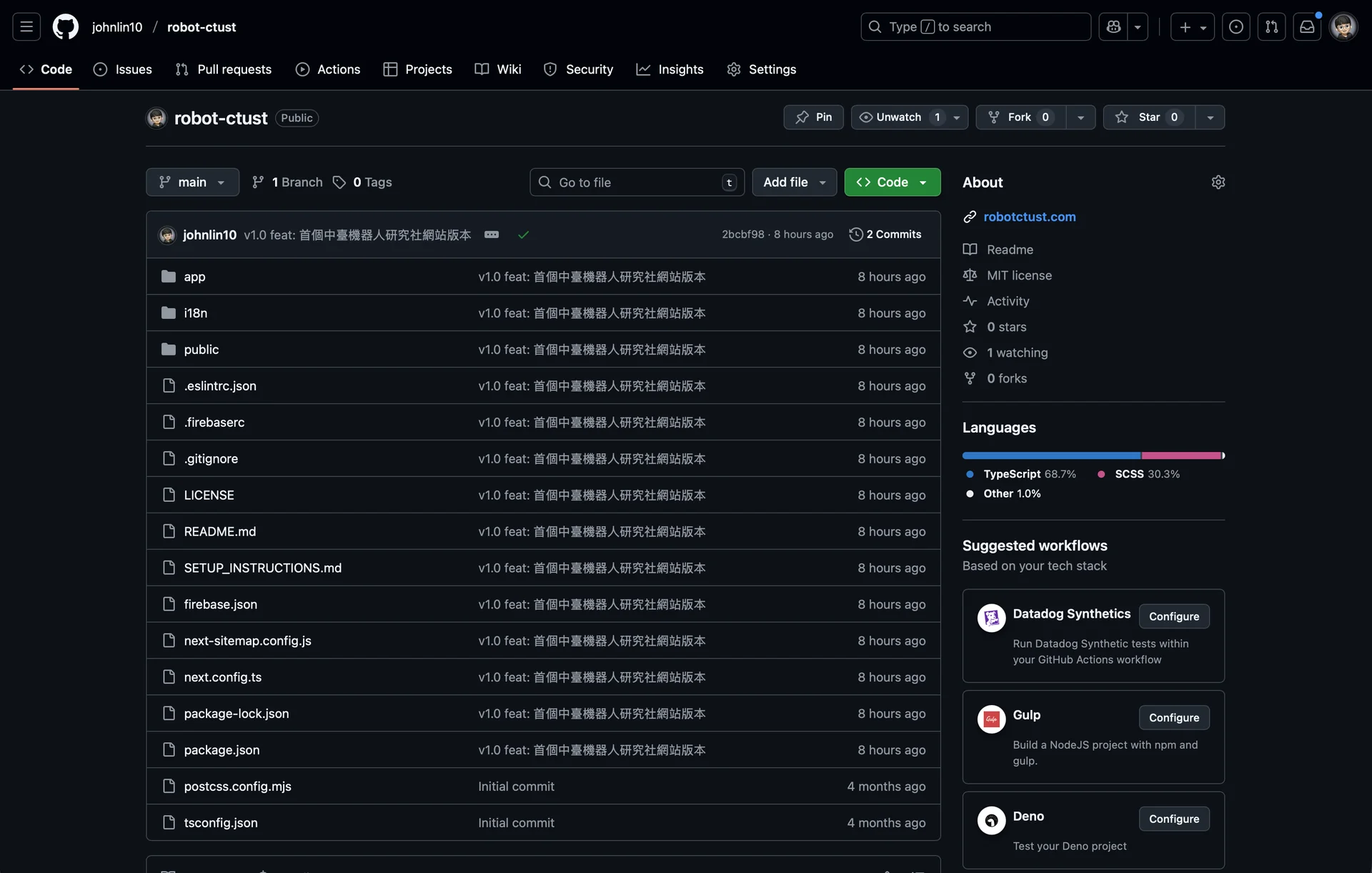Focus the Type / to search box
This screenshot has height=873, width=1372.
click(975, 27)
